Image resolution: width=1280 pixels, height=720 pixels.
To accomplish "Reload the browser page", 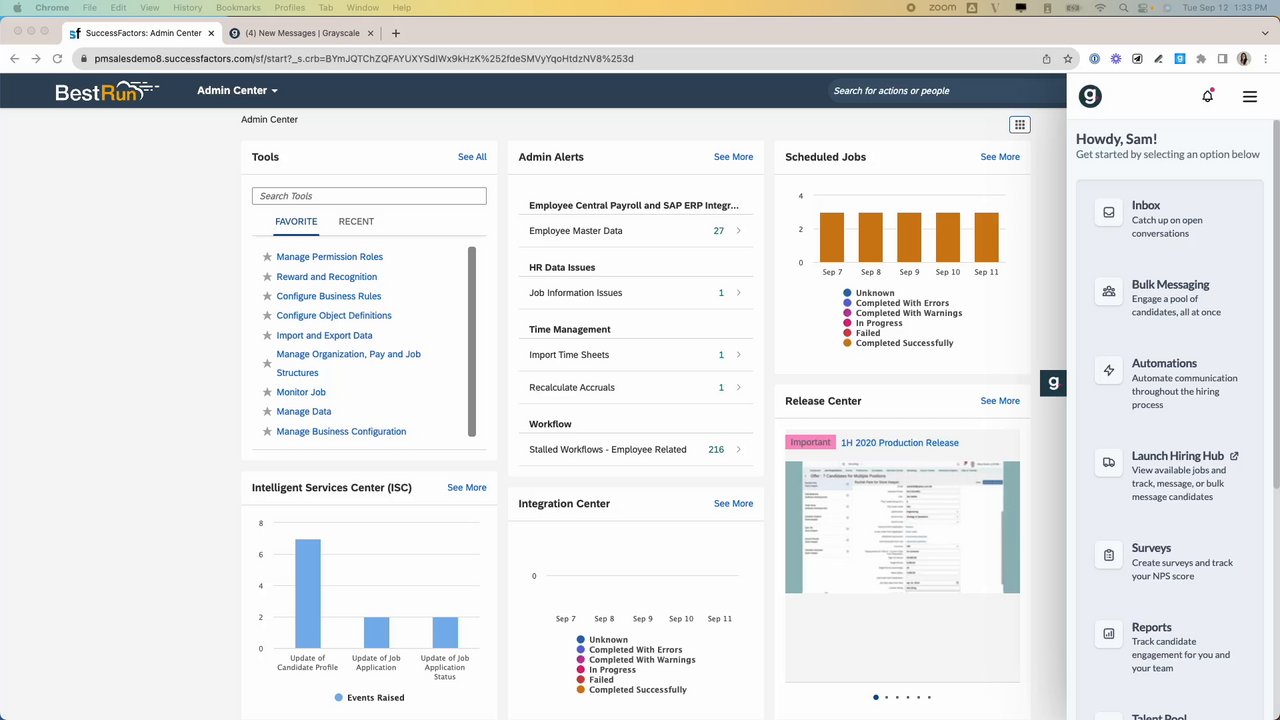I will pyautogui.click(x=57, y=59).
